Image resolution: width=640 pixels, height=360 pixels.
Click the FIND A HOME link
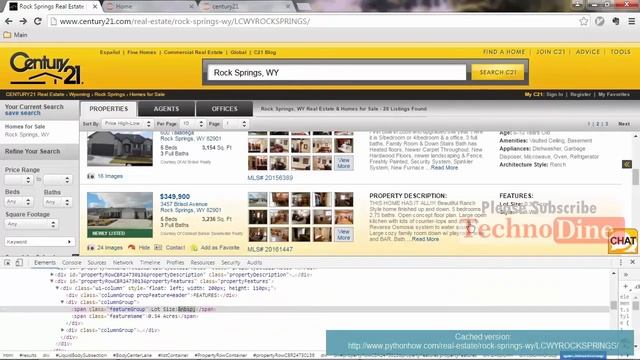pos(504,52)
